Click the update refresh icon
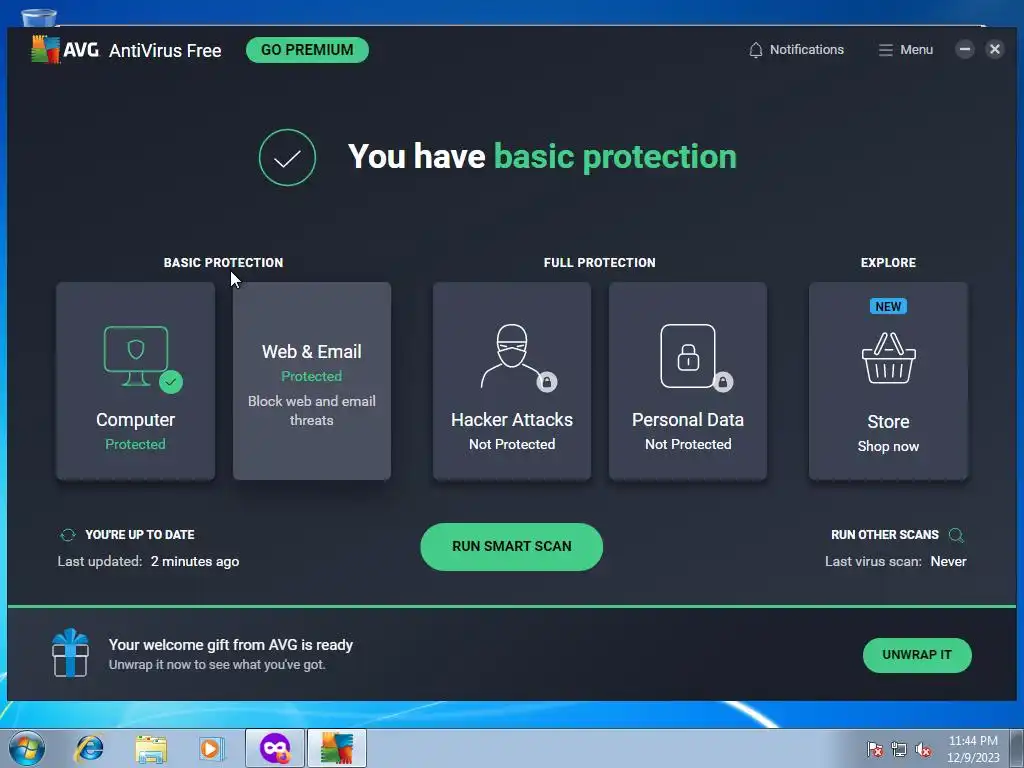This screenshot has height=768, width=1024. [68, 535]
